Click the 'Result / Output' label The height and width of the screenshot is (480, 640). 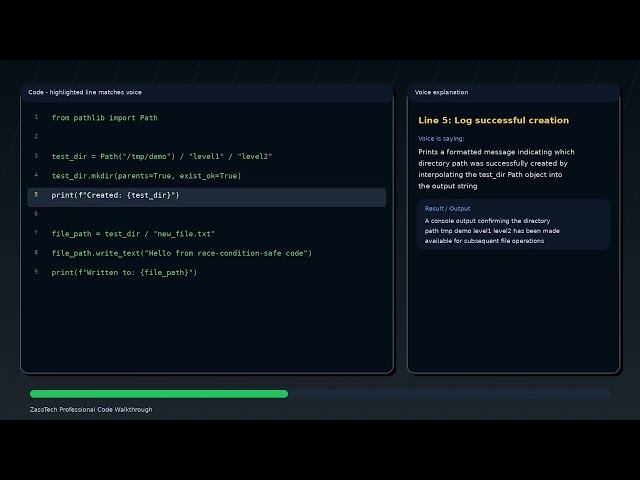click(447, 209)
